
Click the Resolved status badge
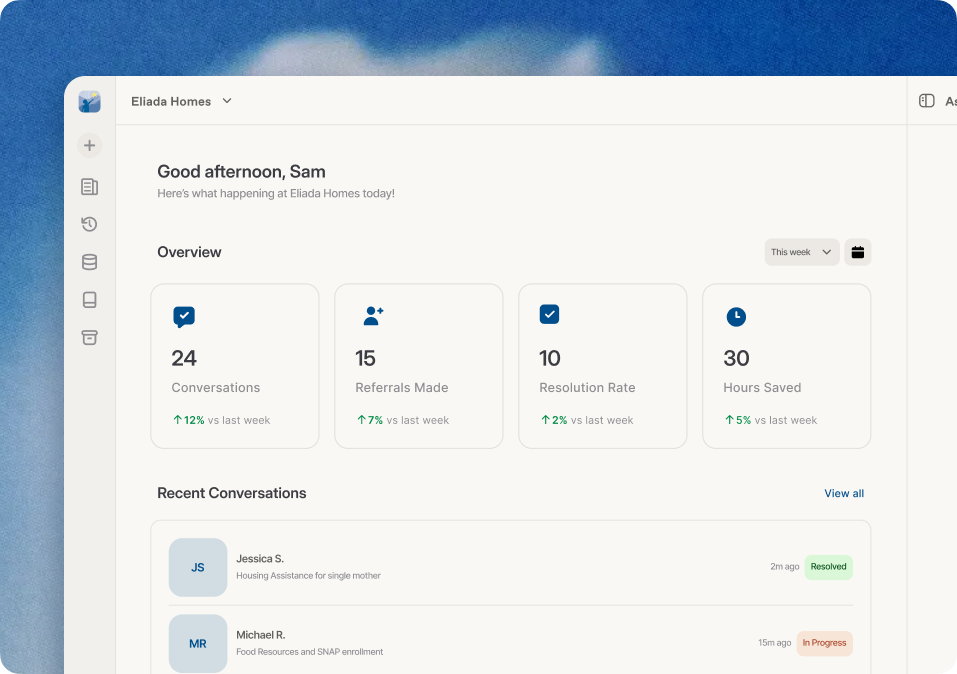tap(828, 567)
